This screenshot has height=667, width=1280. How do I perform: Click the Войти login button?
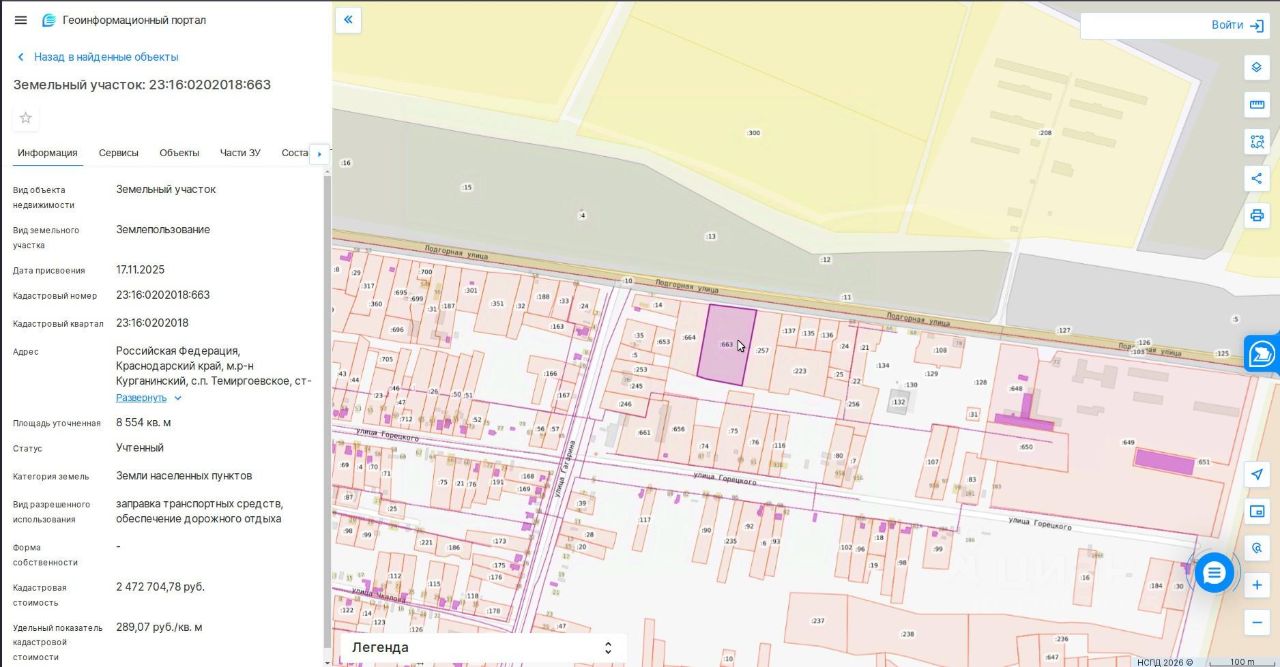pyautogui.click(x=1238, y=25)
